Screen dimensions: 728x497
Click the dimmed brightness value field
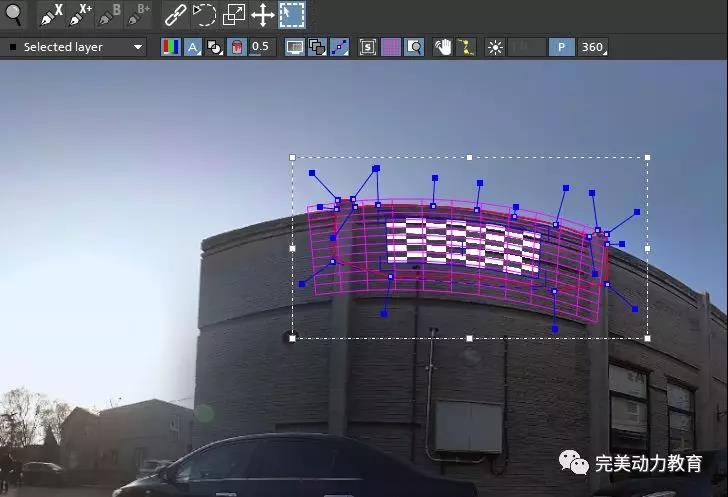pyautogui.click(x=526, y=47)
